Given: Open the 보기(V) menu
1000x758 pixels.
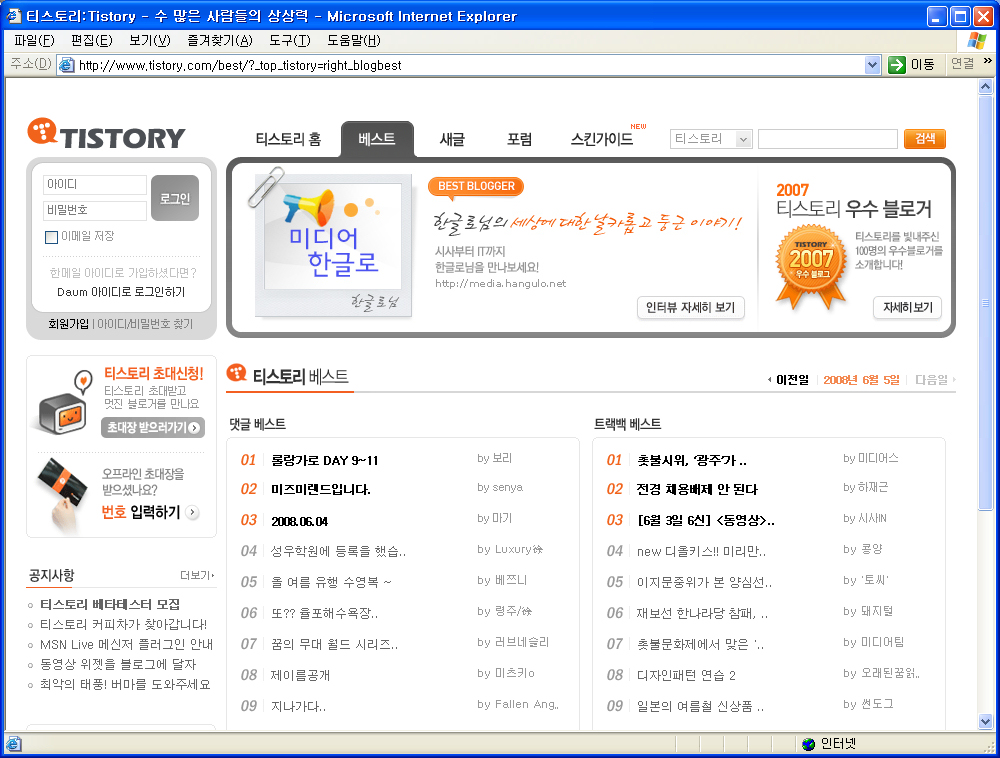Looking at the screenshot, I should click(150, 40).
